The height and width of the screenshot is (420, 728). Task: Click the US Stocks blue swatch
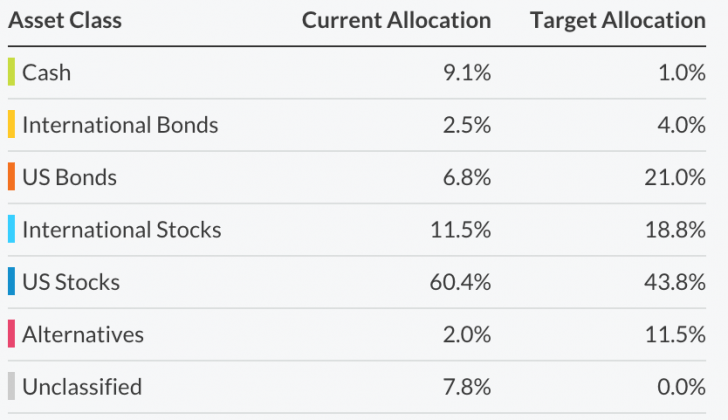11,282
